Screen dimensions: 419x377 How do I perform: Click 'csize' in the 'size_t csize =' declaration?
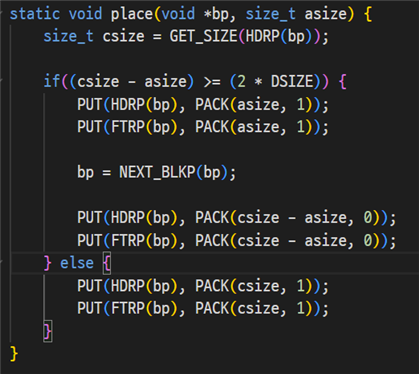point(123,36)
